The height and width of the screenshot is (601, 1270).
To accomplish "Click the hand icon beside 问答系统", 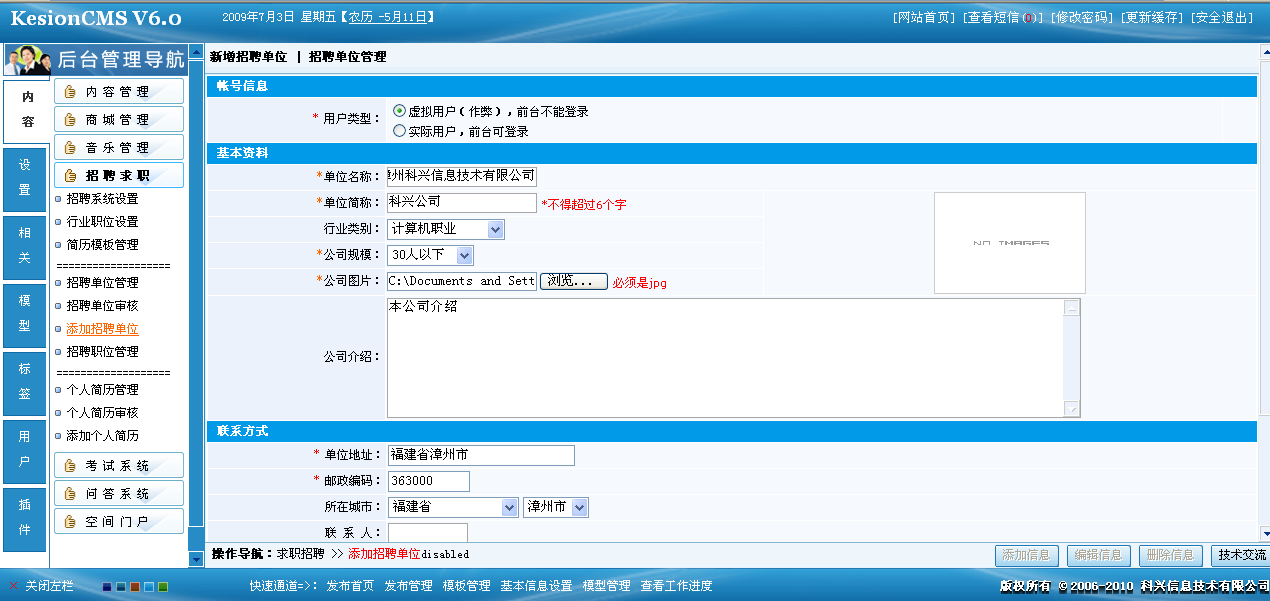I will 70,494.
